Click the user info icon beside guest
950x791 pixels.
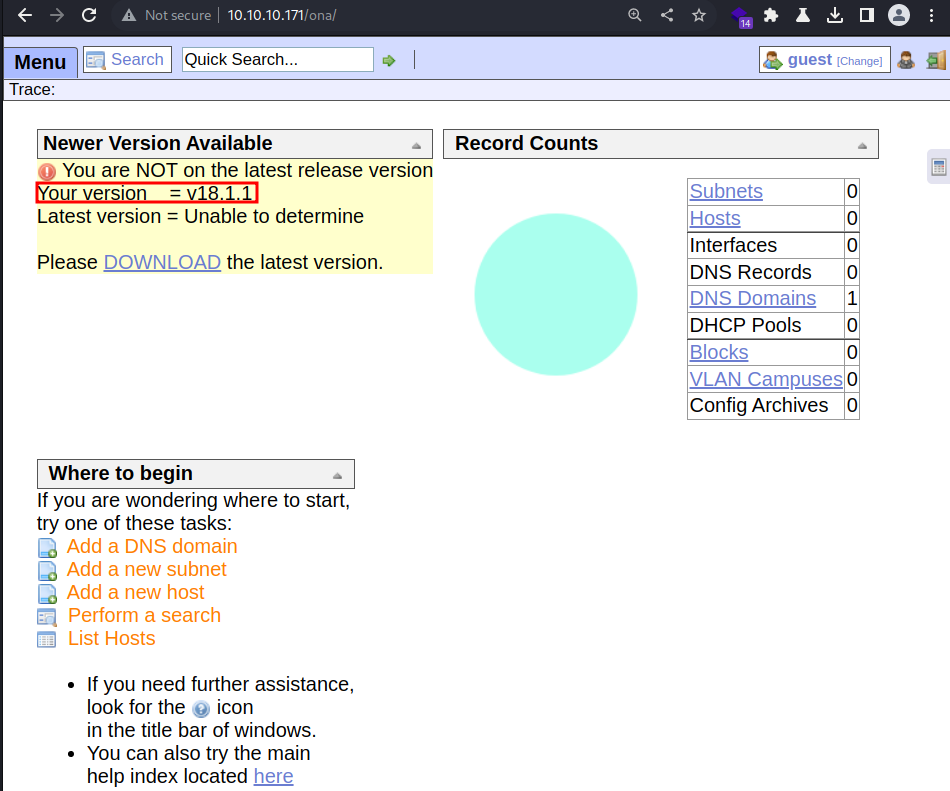click(906, 60)
